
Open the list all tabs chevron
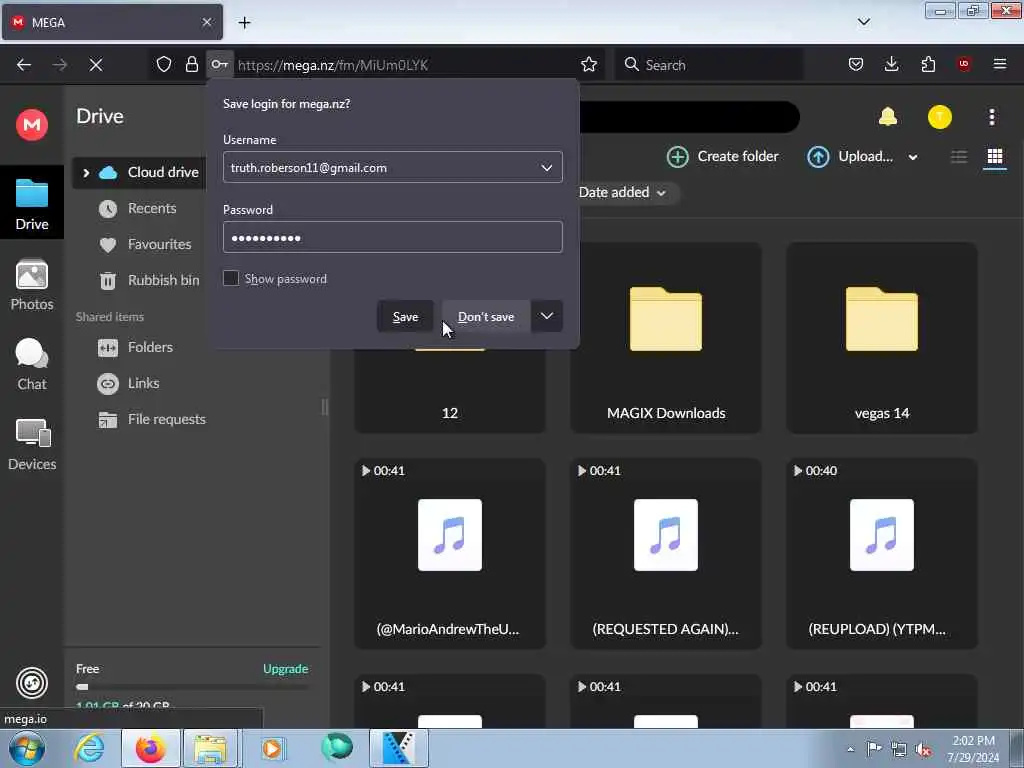[863, 22]
